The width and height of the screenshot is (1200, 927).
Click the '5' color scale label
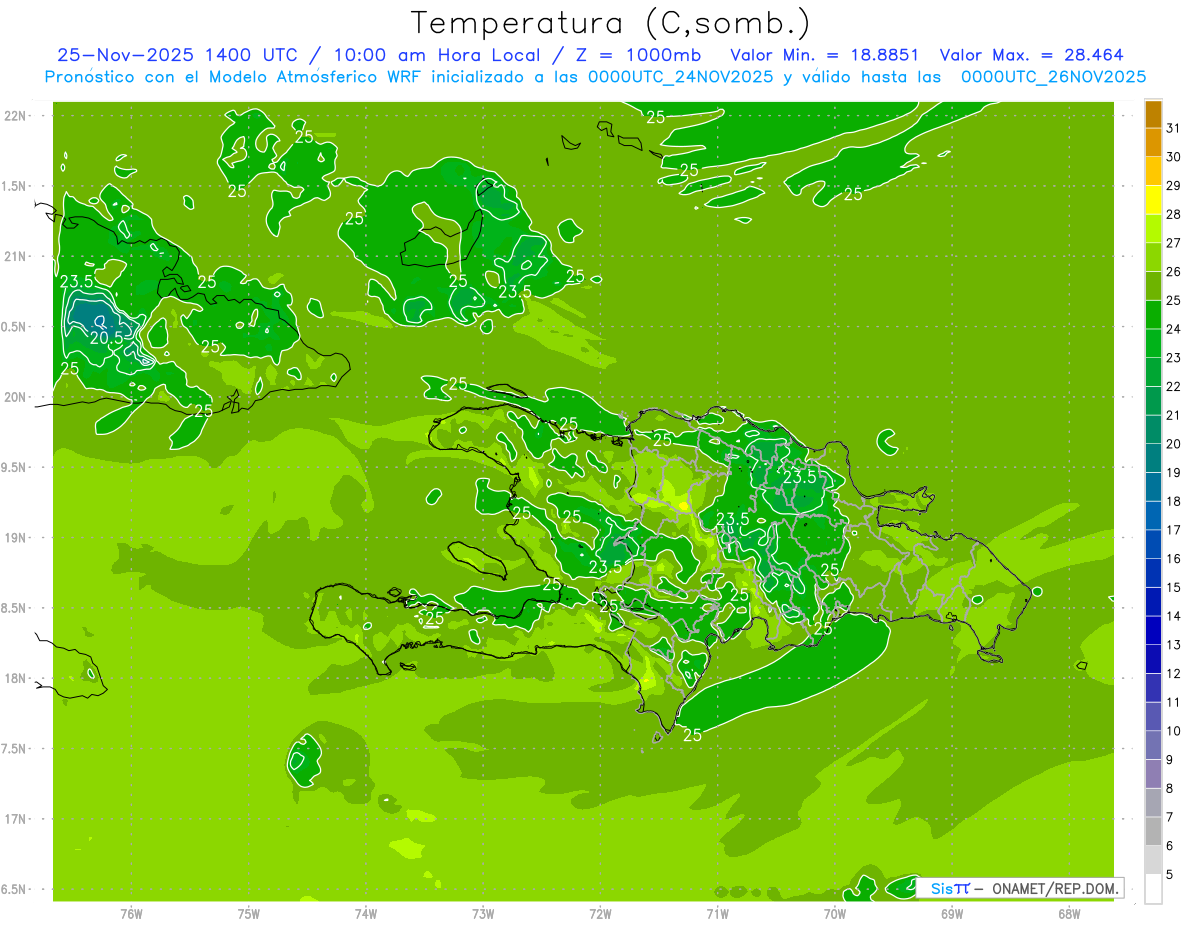pyautogui.click(x=1170, y=875)
